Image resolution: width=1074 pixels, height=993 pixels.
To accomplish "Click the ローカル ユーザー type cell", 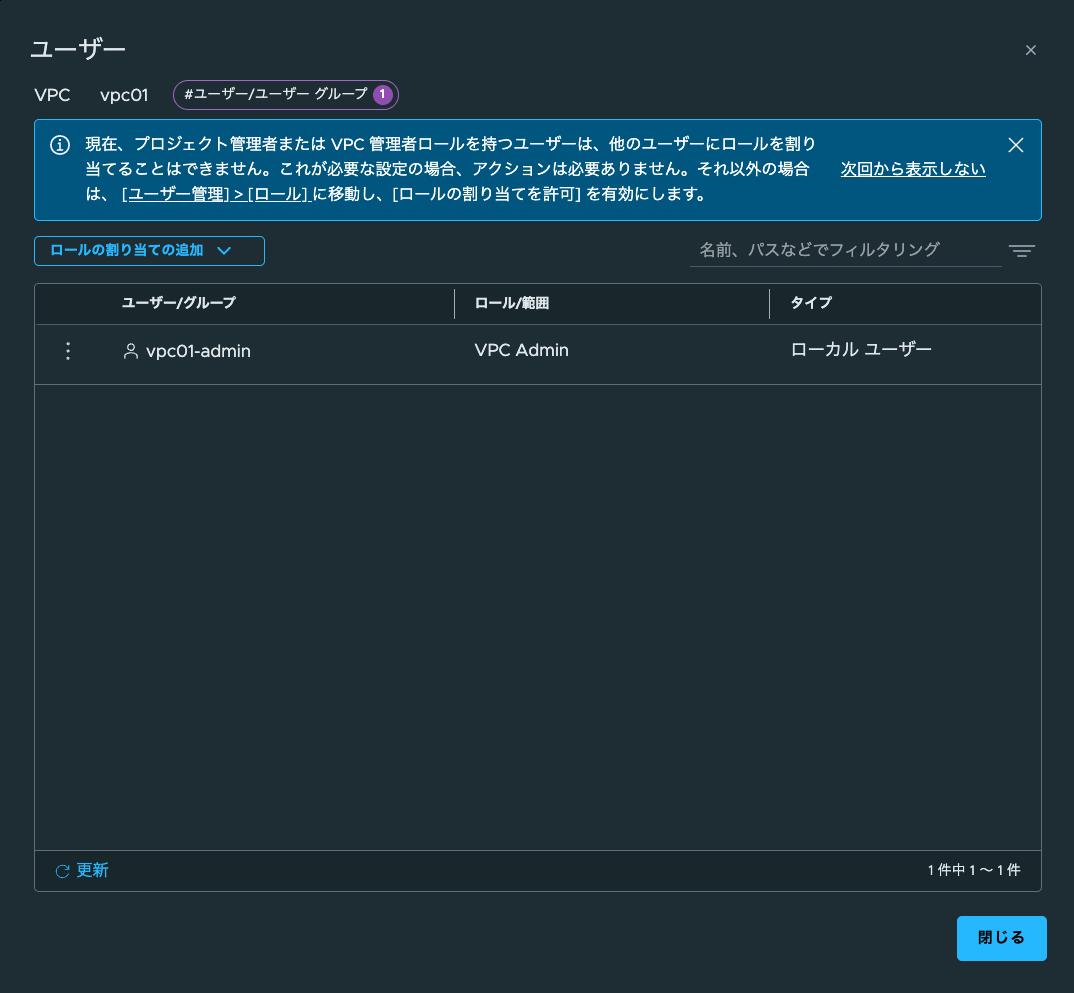I will point(861,349).
